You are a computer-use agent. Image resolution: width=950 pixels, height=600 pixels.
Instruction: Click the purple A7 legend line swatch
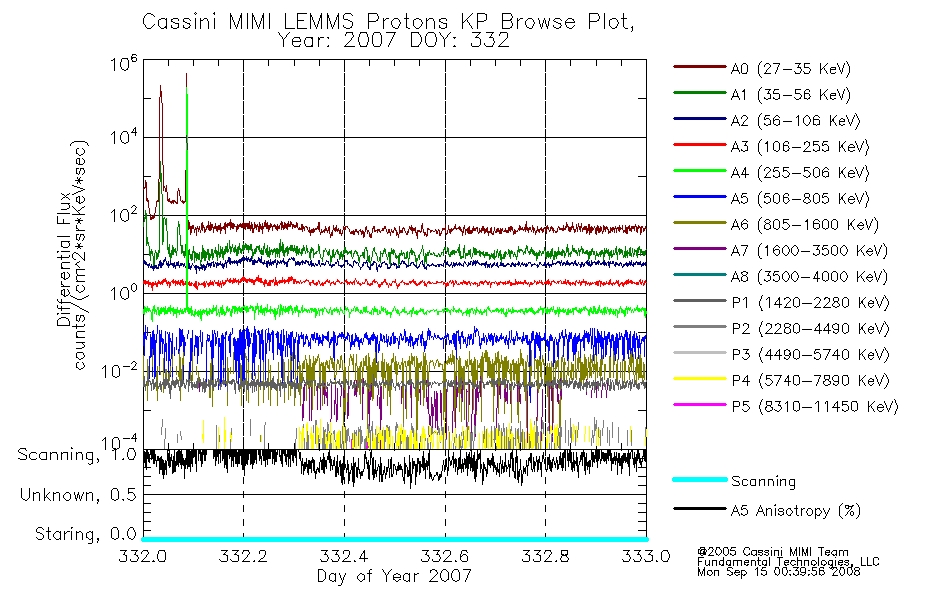[699, 248]
